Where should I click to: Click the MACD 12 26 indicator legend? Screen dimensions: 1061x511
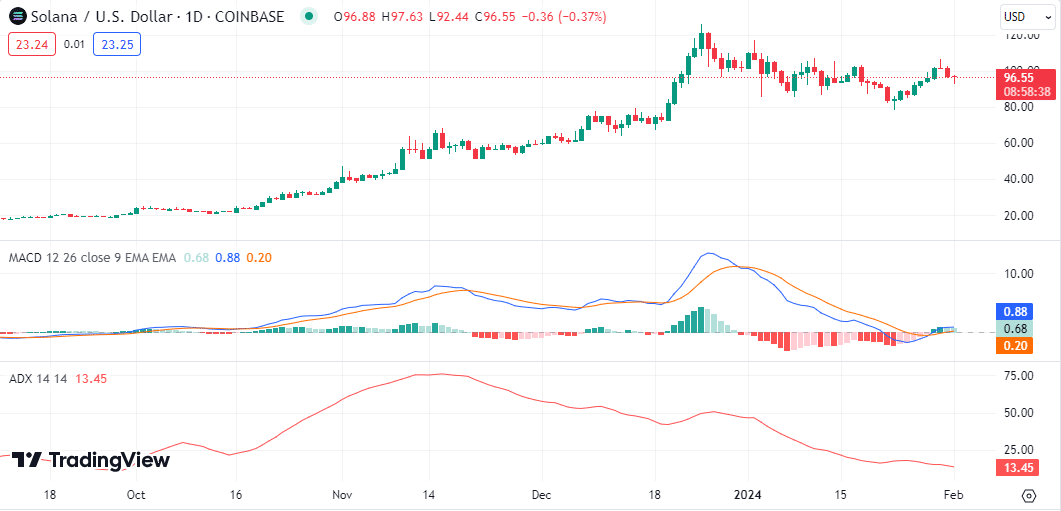[x=91, y=258]
